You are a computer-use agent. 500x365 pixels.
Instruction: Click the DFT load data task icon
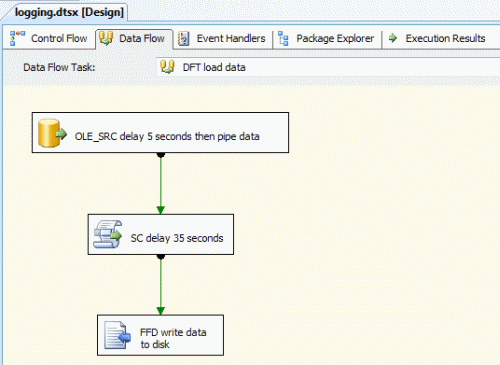point(167,67)
